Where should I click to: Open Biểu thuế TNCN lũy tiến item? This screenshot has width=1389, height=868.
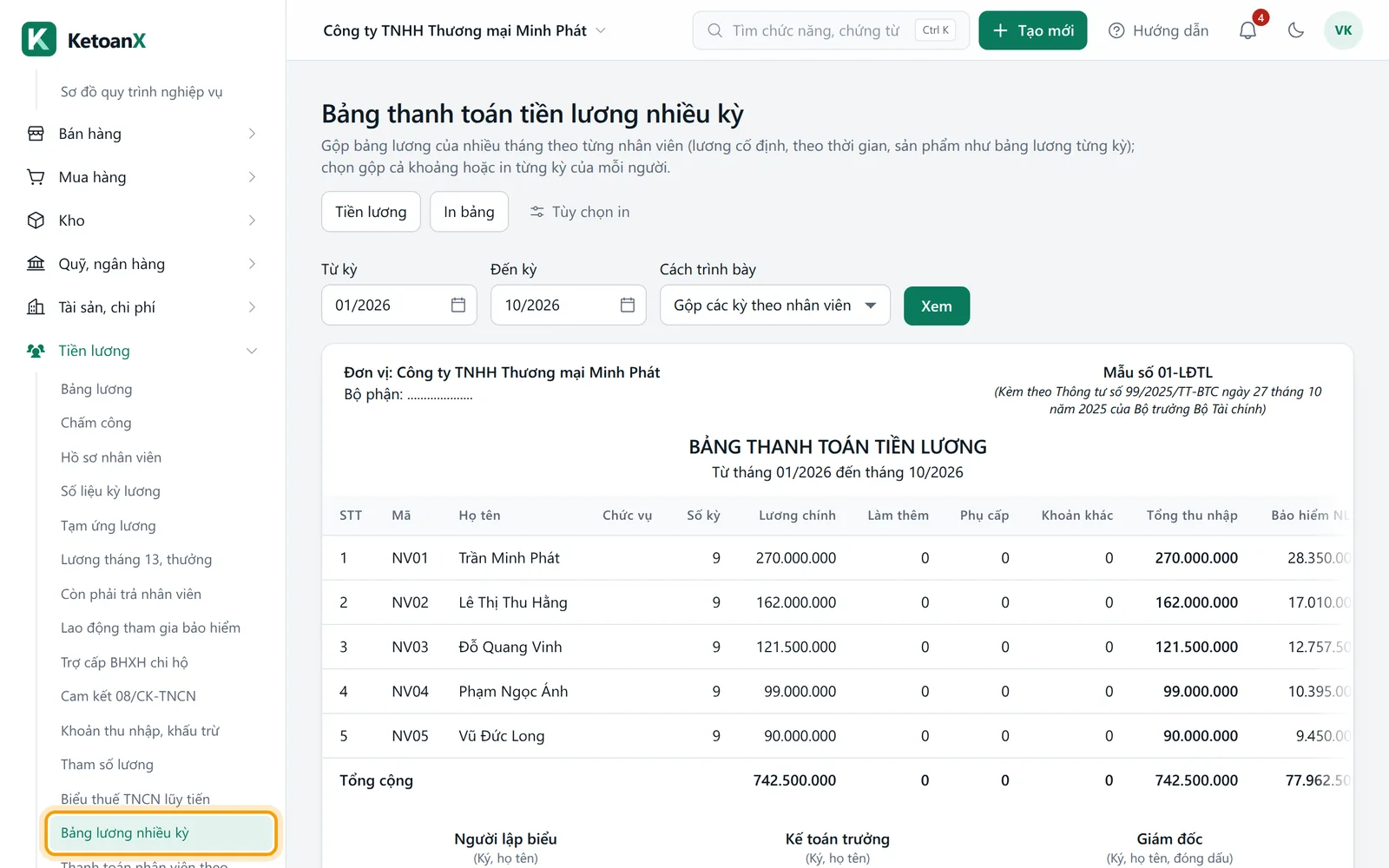point(135,799)
